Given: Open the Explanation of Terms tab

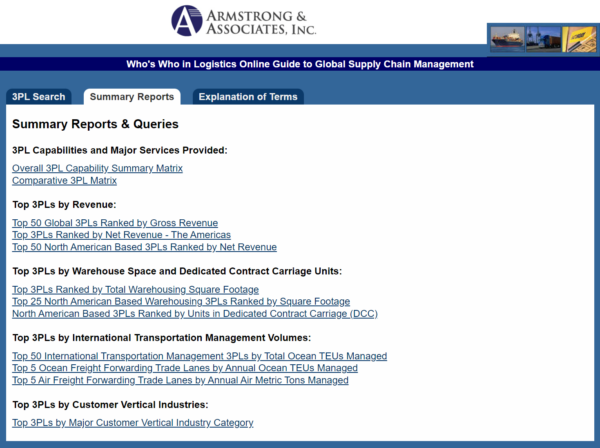Looking at the screenshot, I should click(x=248, y=97).
